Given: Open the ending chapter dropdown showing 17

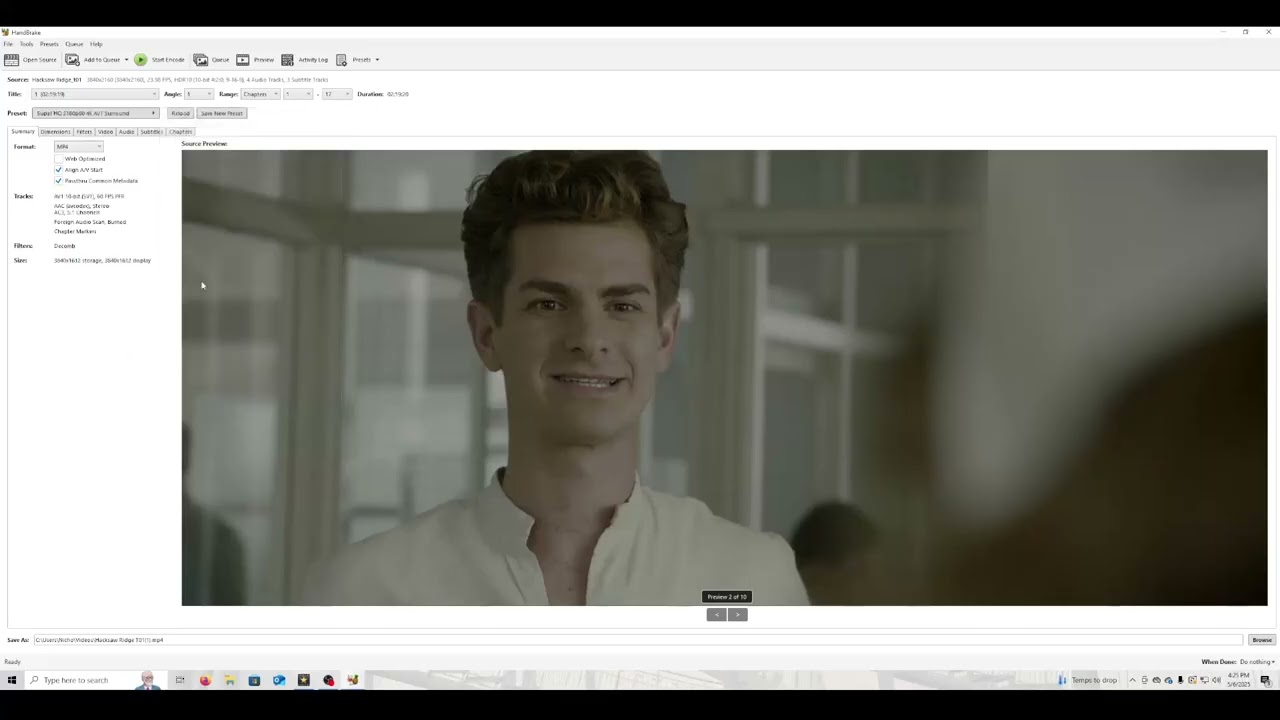Looking at the screenshot, I should (336, 94).
